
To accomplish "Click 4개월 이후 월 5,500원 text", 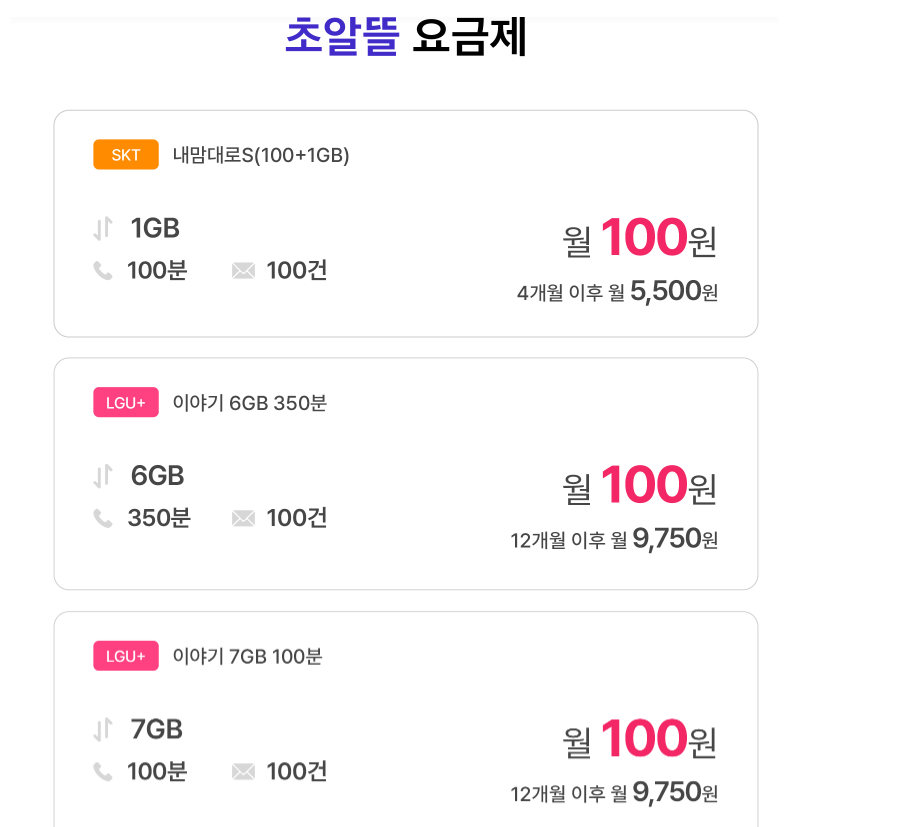I will pos(617,292).
